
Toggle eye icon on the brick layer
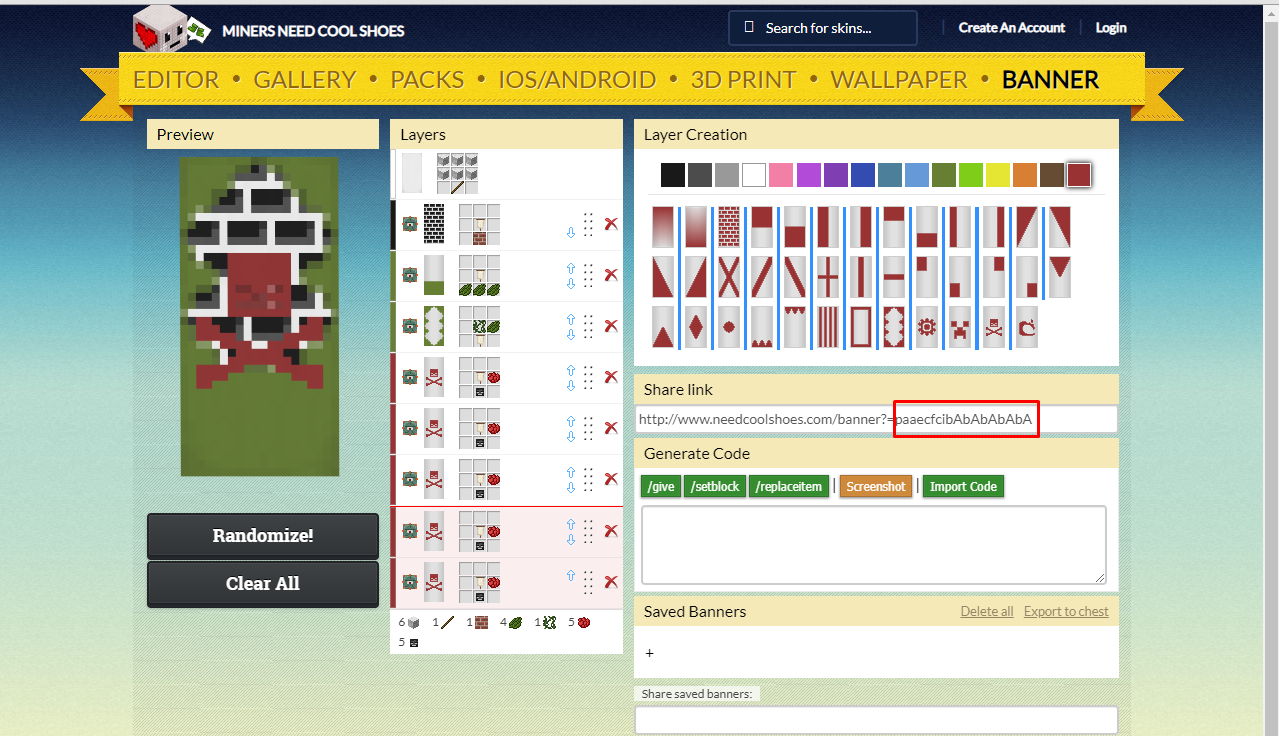click(410, 224)
